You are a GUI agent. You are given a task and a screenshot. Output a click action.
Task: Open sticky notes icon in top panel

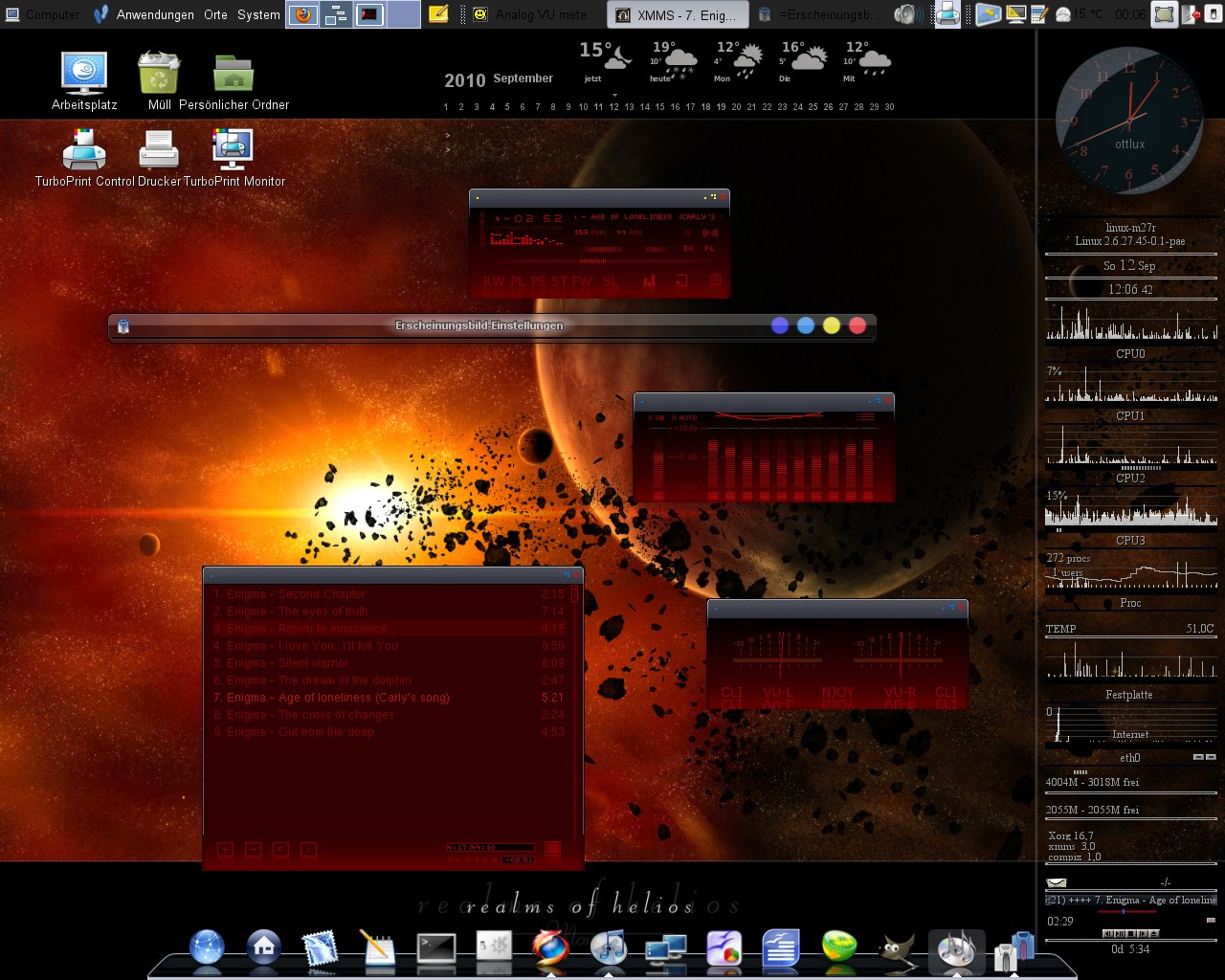click(438, 14)
